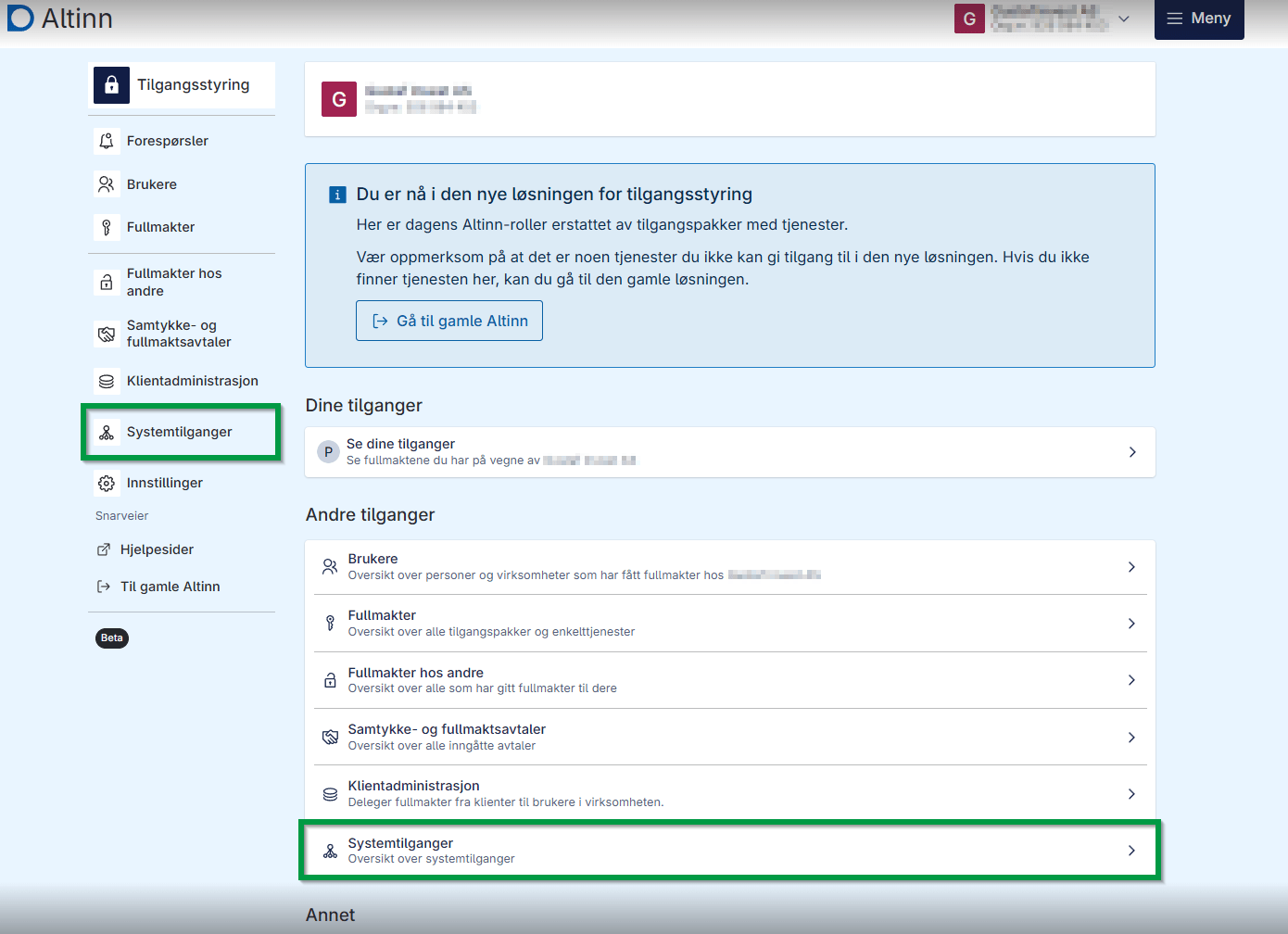Image resolution: width=1288 pixels, height=934 pixels.
Task: Open Samtykke- og fullmaktsavtaler overview link
Action: pos(730,738)
